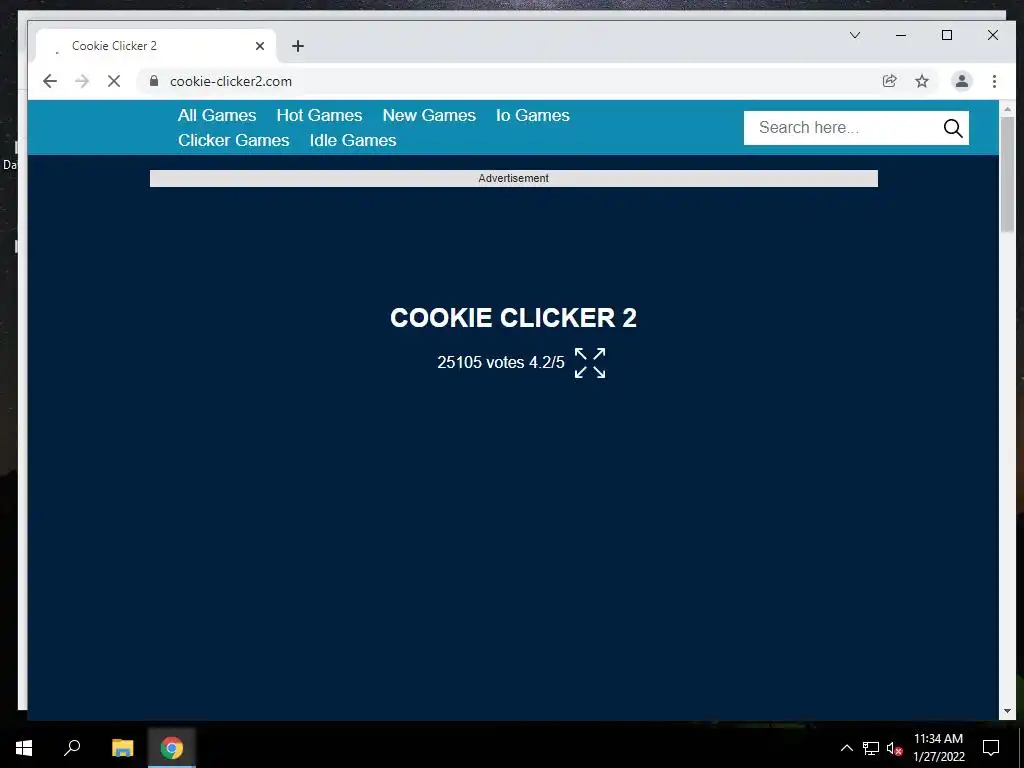Close the Cookie Clicker 2 tab
1024x768 pixels.
pos(260,46)
